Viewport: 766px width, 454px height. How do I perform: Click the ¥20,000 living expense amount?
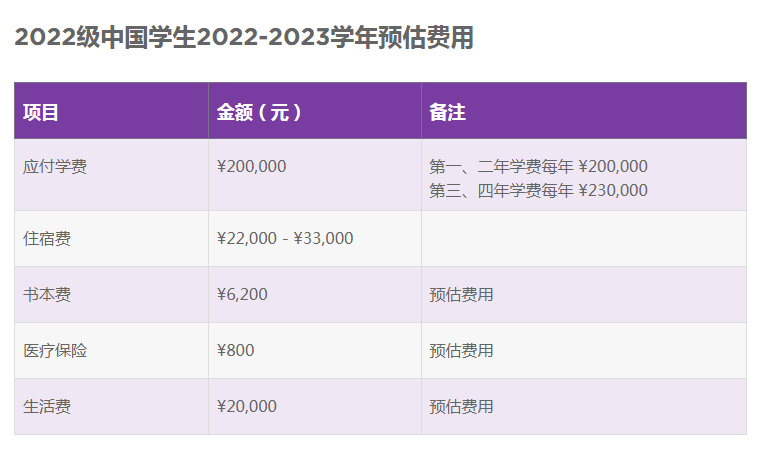click(246, 406)
